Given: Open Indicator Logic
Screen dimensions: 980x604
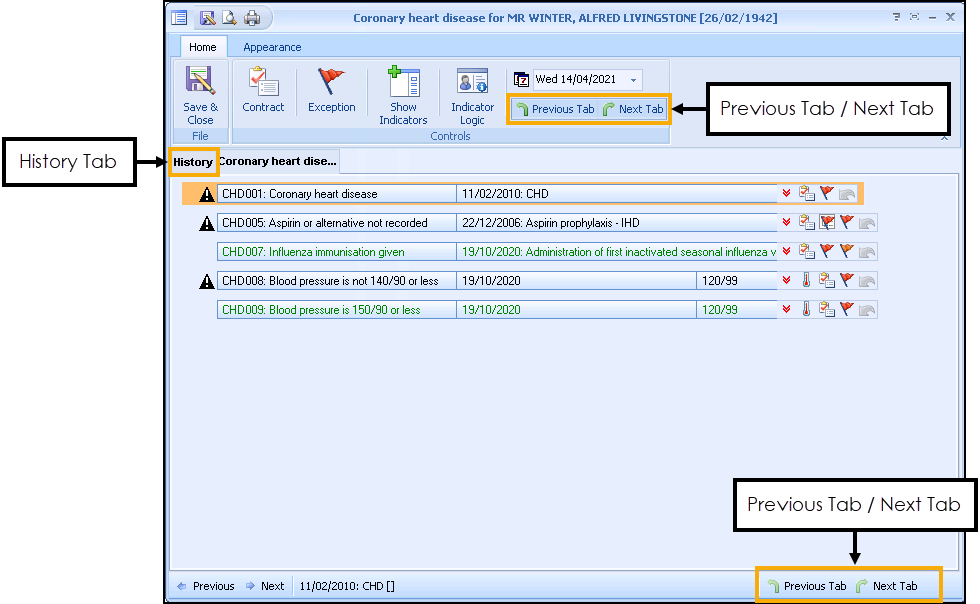Looking at the screenshot, I should click(x=472, y=91).
